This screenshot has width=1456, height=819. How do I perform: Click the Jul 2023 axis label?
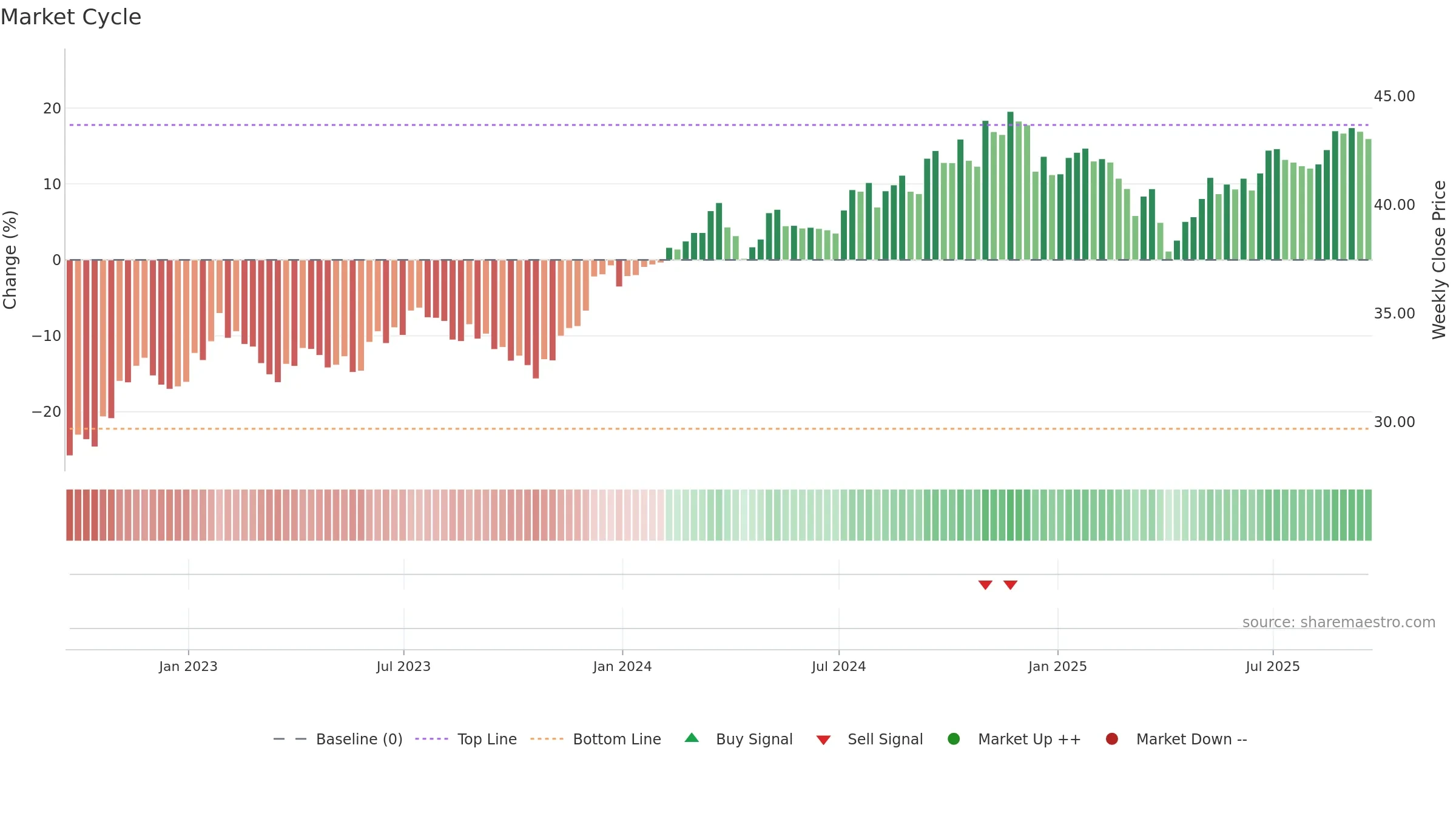[403, 667]
